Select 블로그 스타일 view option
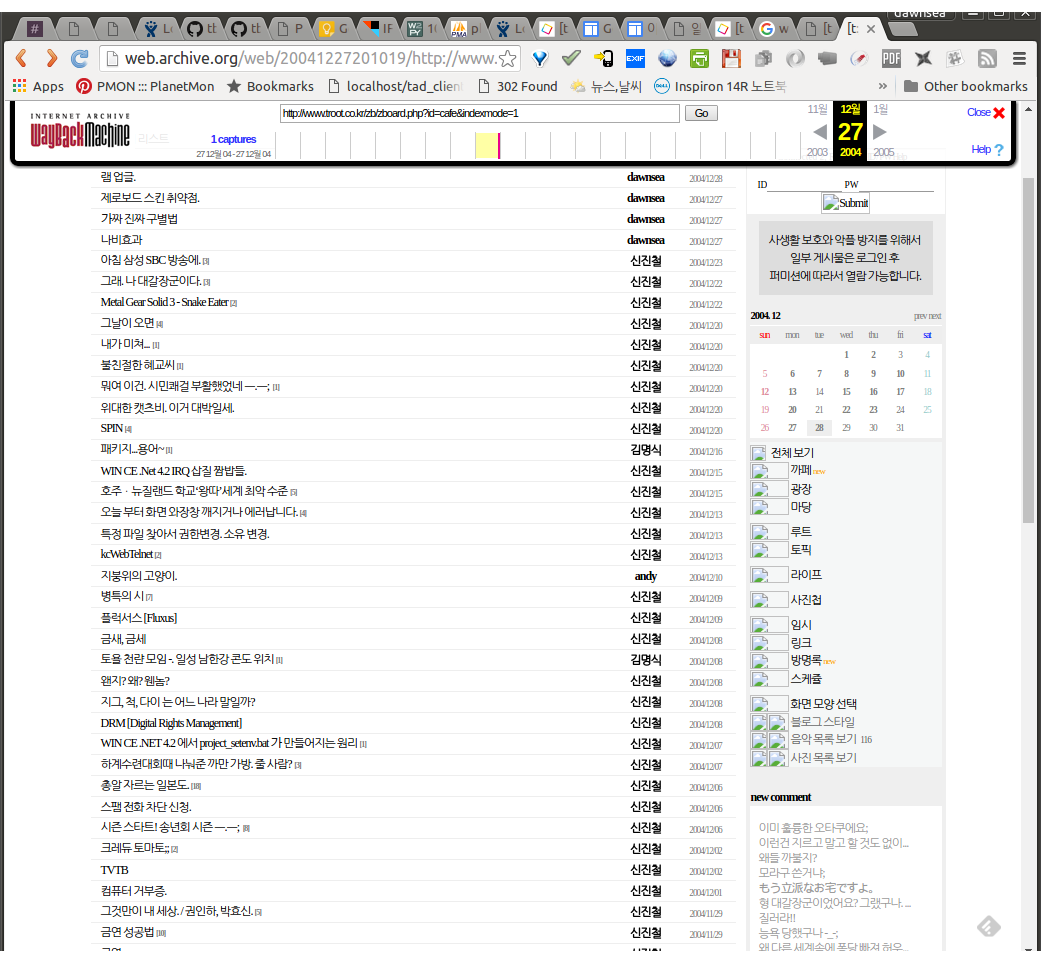The width and height of the screenshot is (1041, 963). point(823,722)
